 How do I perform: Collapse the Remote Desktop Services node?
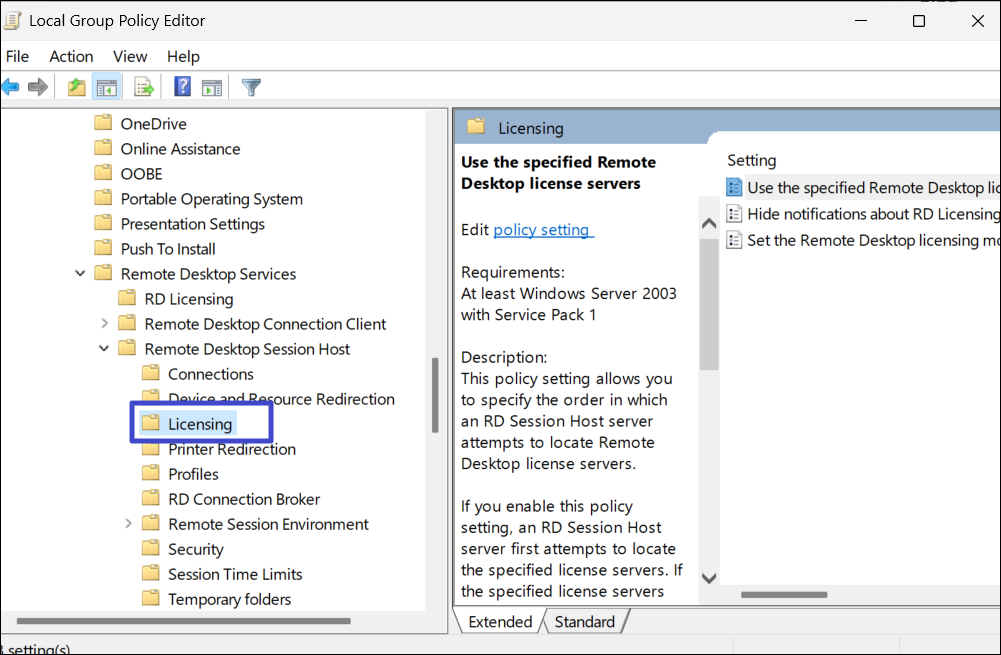pyautogui.click(x=80, y=274)
